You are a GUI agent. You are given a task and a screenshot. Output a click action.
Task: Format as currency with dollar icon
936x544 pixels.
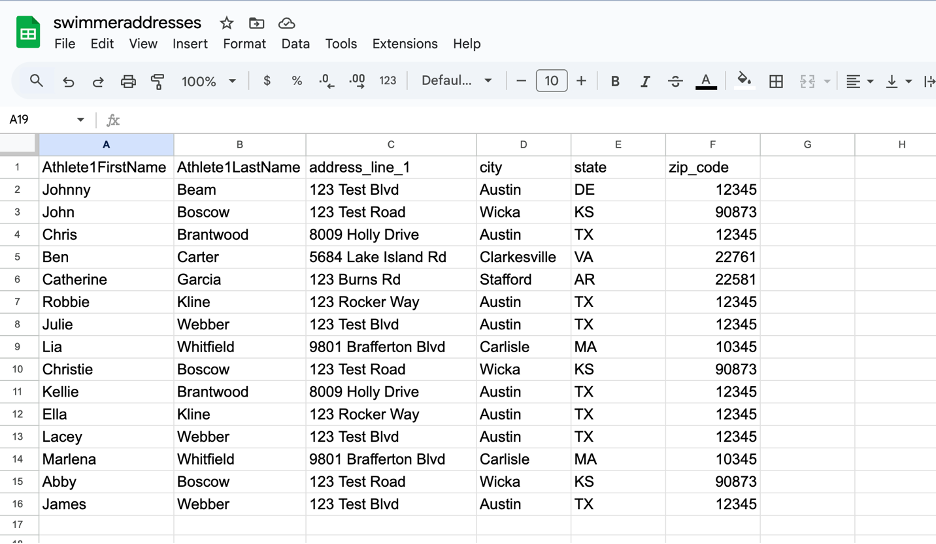(267, 81)
